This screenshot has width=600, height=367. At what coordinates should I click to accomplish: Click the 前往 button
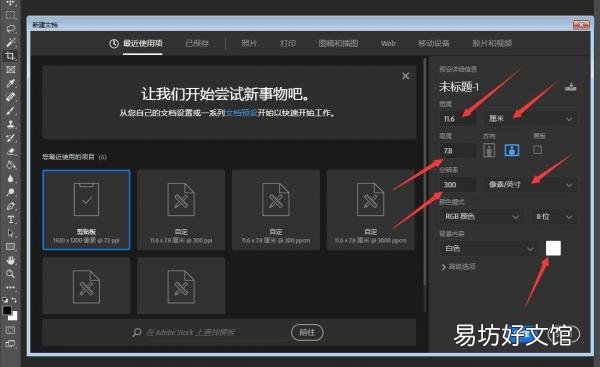click(x=307, y=332)
